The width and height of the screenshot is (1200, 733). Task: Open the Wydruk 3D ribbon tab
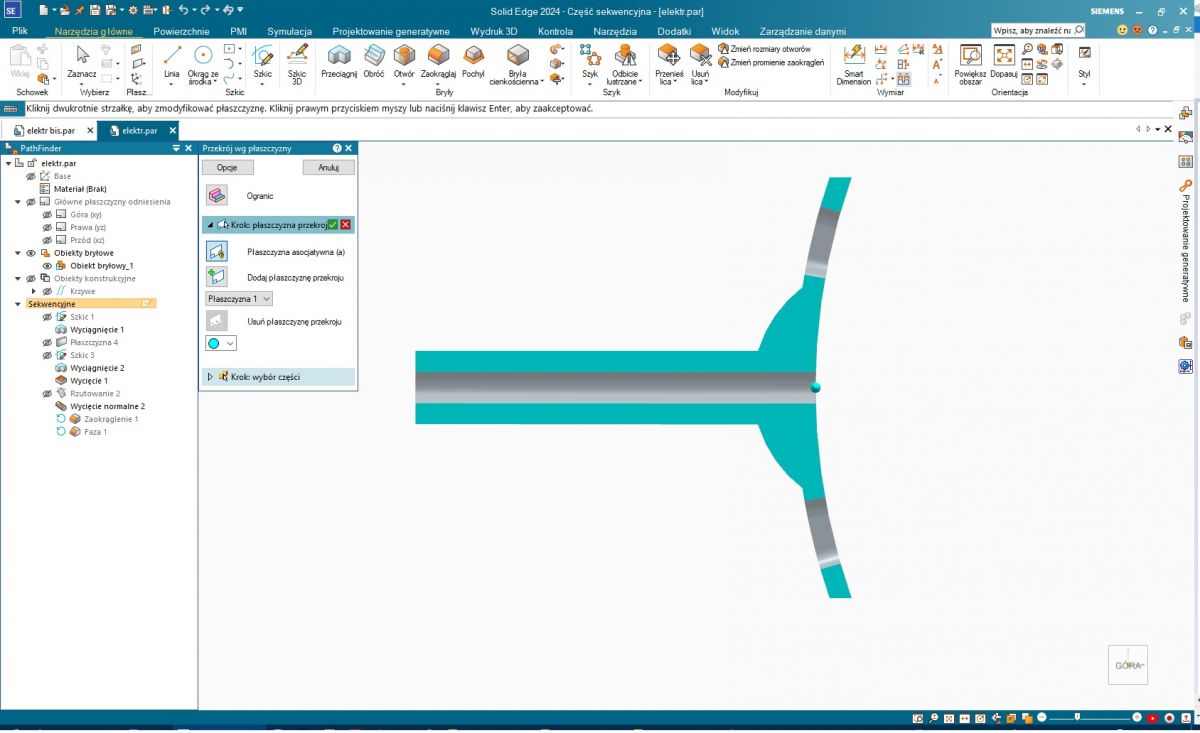tap(494, 31)
